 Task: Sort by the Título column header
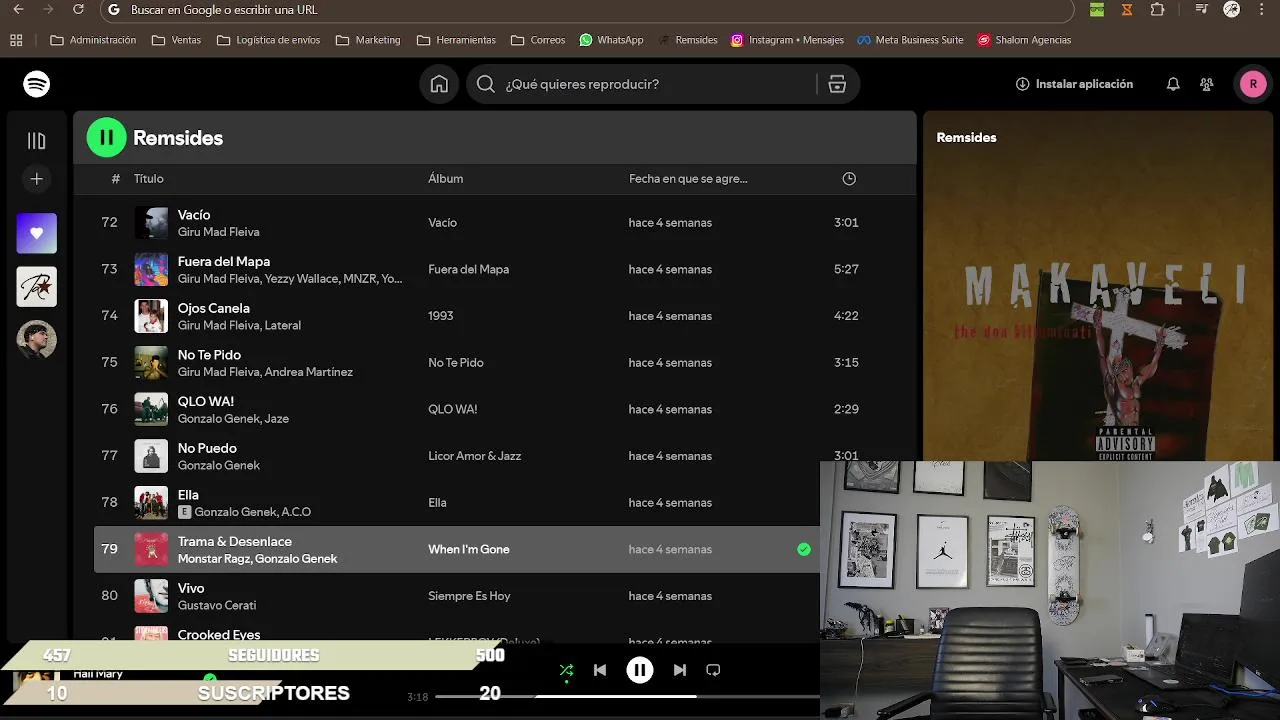(148, 179)
